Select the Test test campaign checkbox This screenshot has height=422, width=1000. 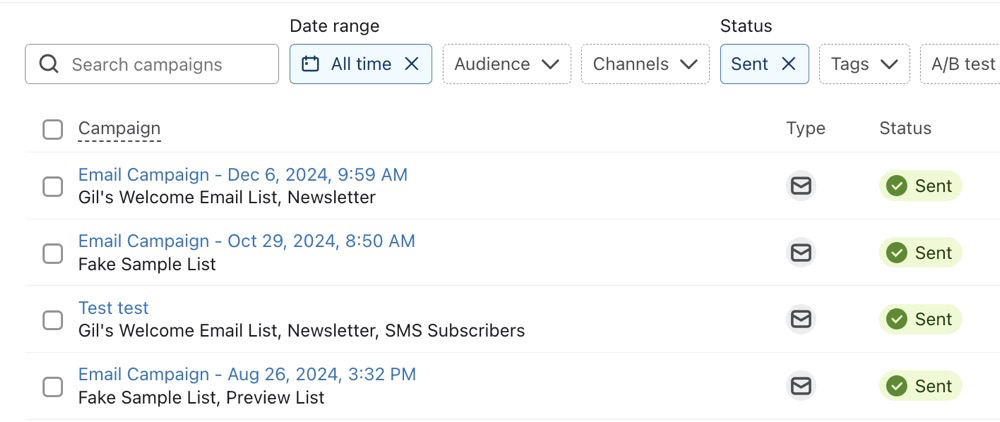click(x=53, y=320)
